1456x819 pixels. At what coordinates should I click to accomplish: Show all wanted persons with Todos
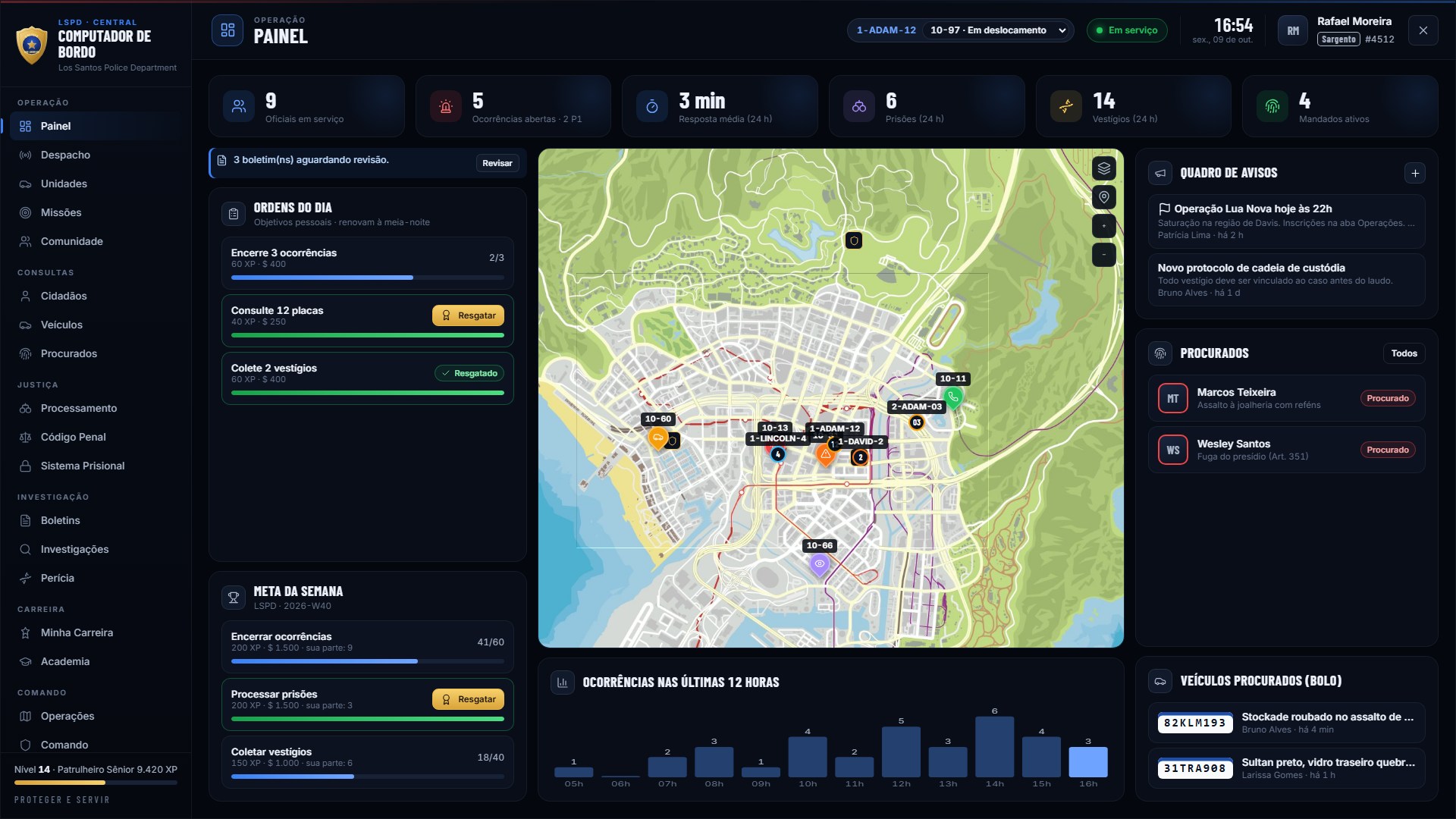[x=1404, y=353]
